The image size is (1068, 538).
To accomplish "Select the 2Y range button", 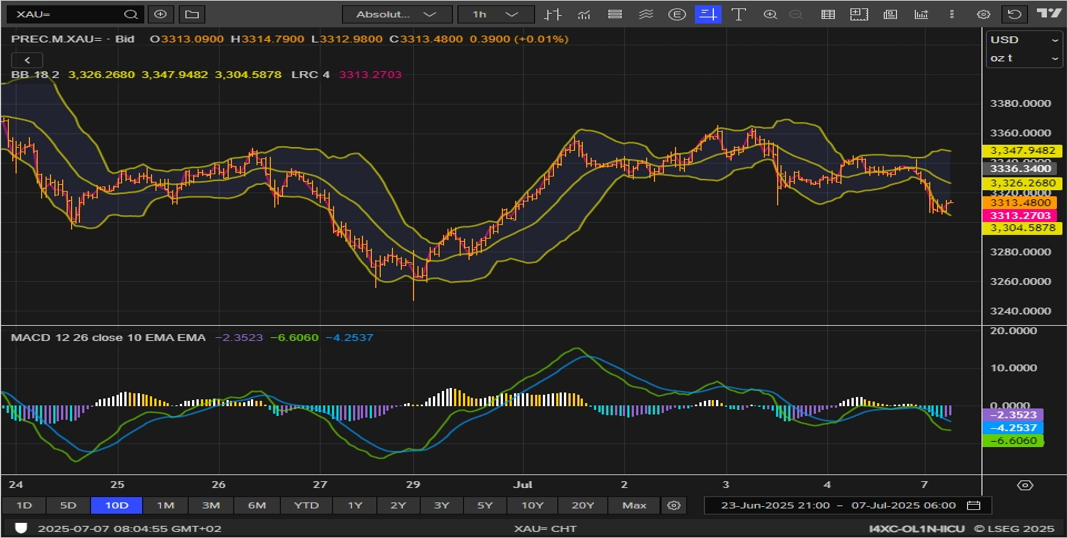I will pos(398,505).
